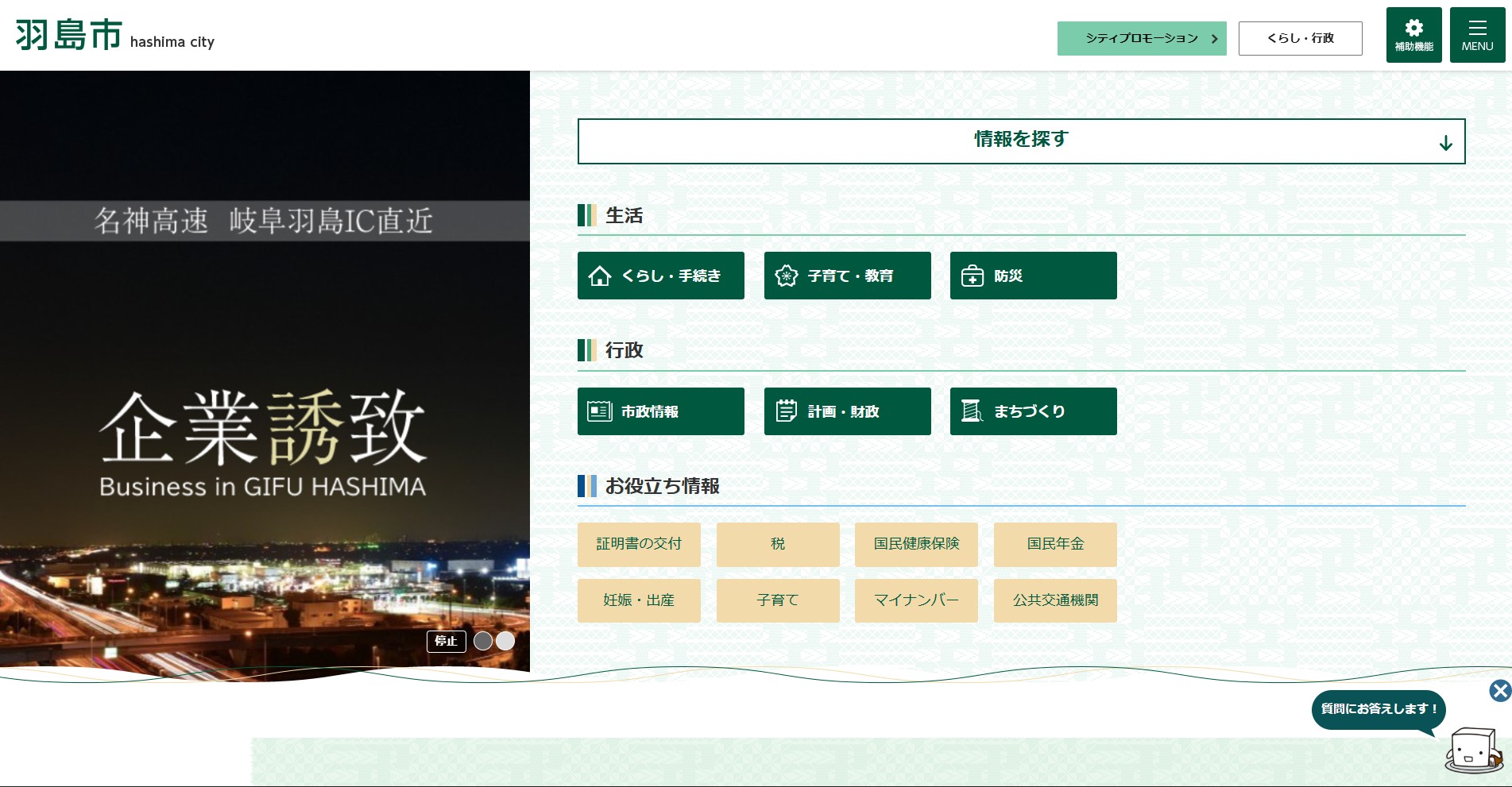Screen dimensions: 1512x787
Task: Open the シティプロモーション tab
Action: coord(1142,38)
